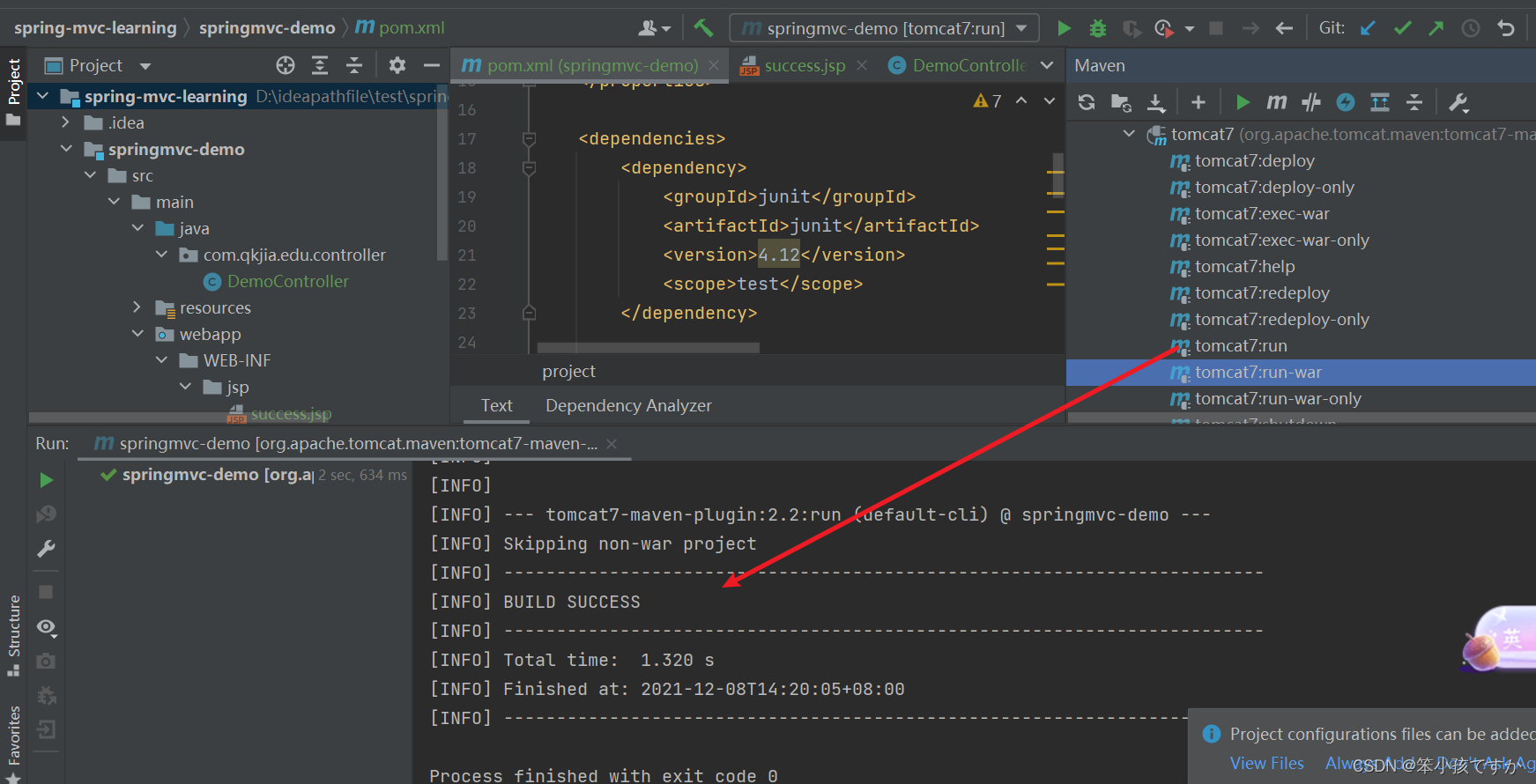Expand the .idea folder
The width and height of the screenshot is (1536, 784).
65,122
